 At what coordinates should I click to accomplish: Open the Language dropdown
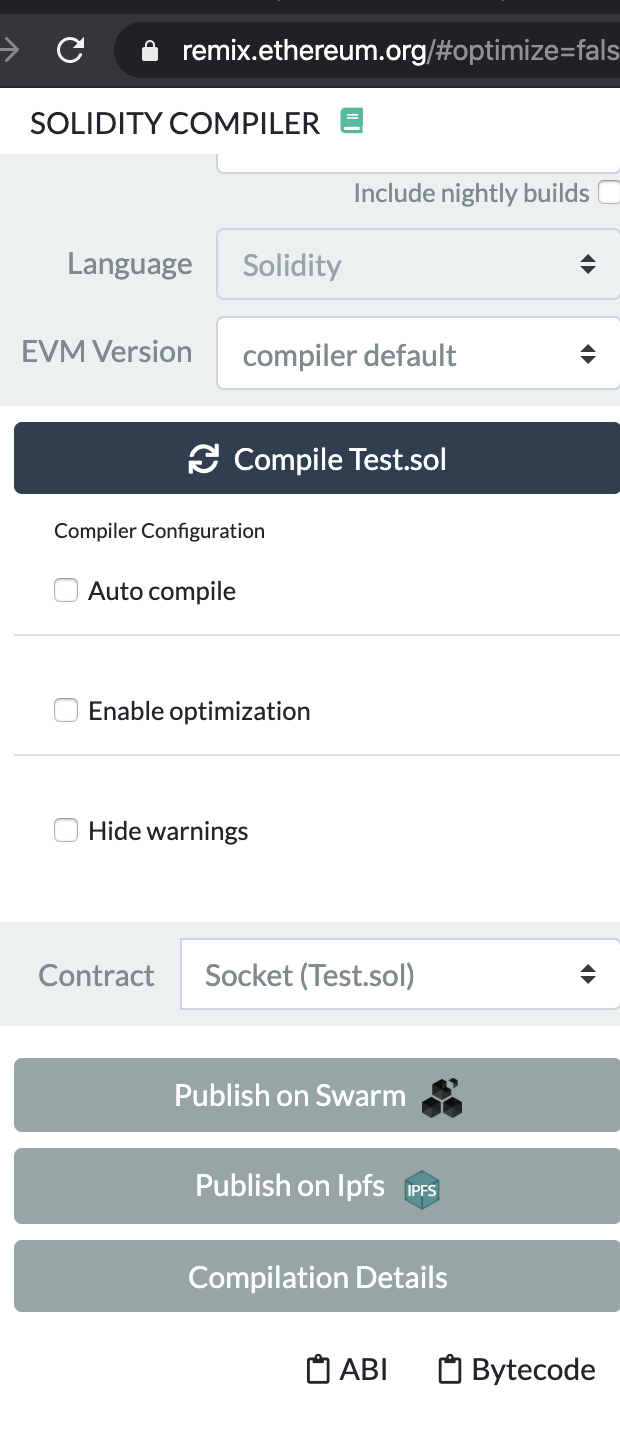coord(418,265)
